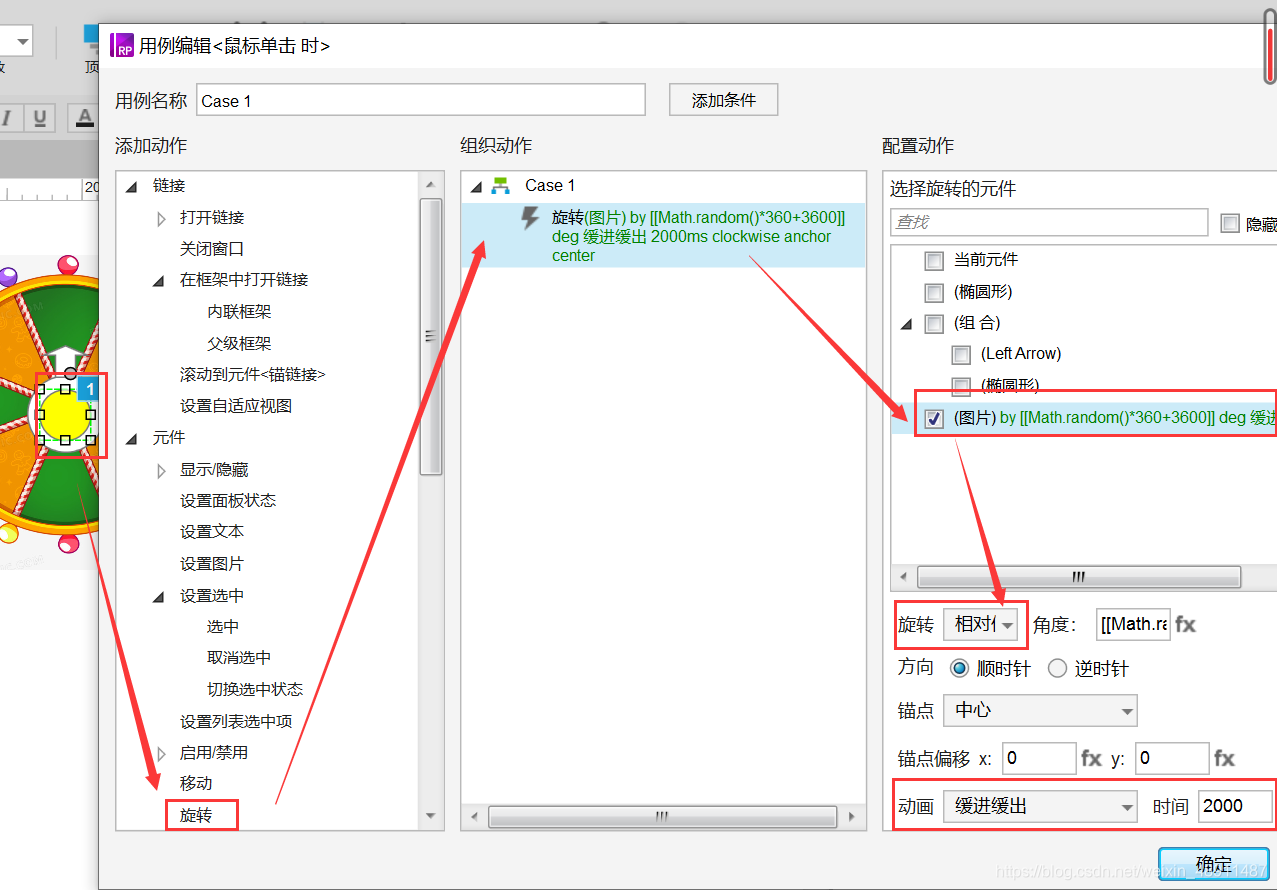This screenshot has width=1277, height=890.
Task: Collapse the 在框架中打开链接 node
Action: click(159, 281)
